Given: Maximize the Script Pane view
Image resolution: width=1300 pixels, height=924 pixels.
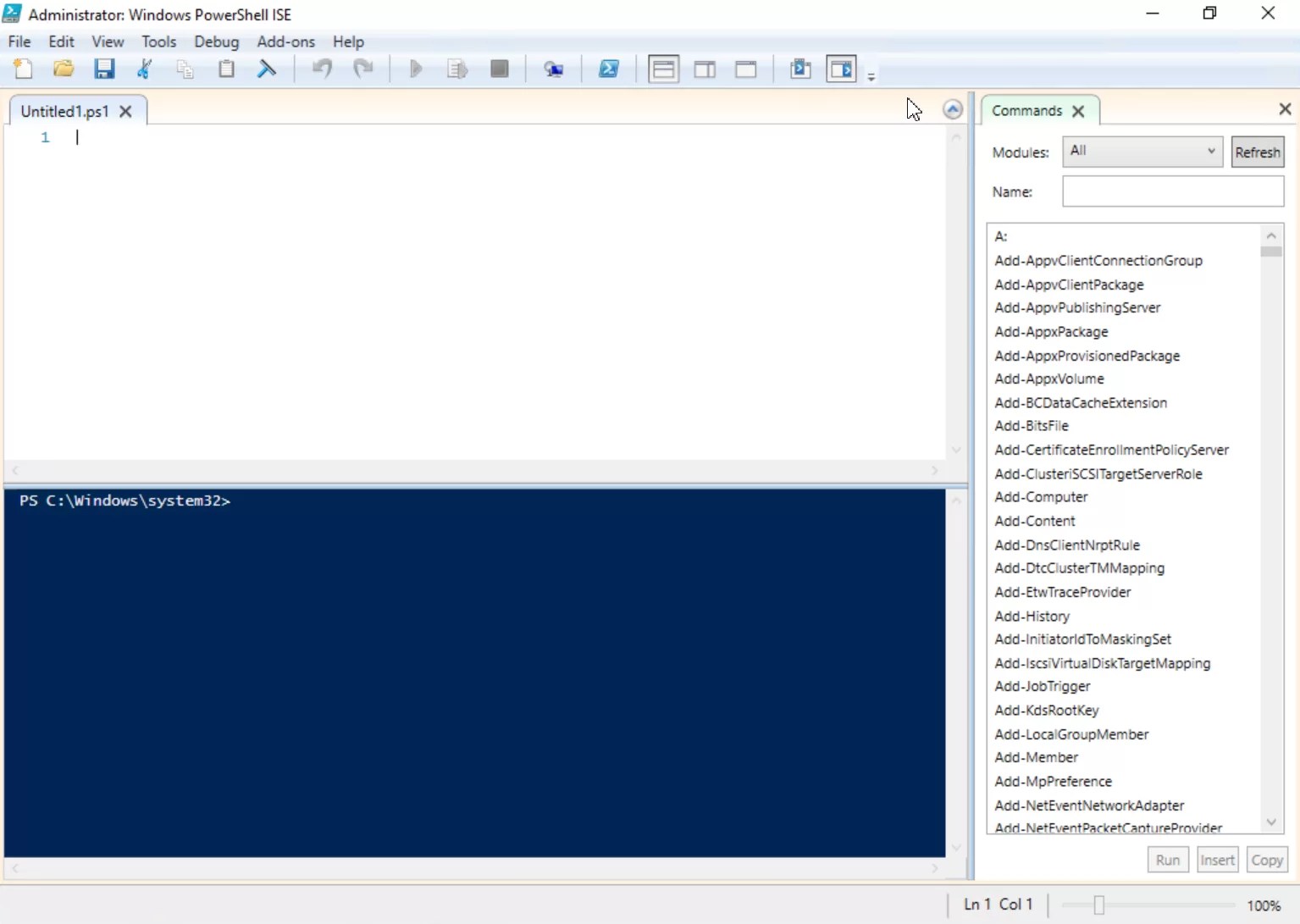Looking at the screenshot, I should 745,69.
